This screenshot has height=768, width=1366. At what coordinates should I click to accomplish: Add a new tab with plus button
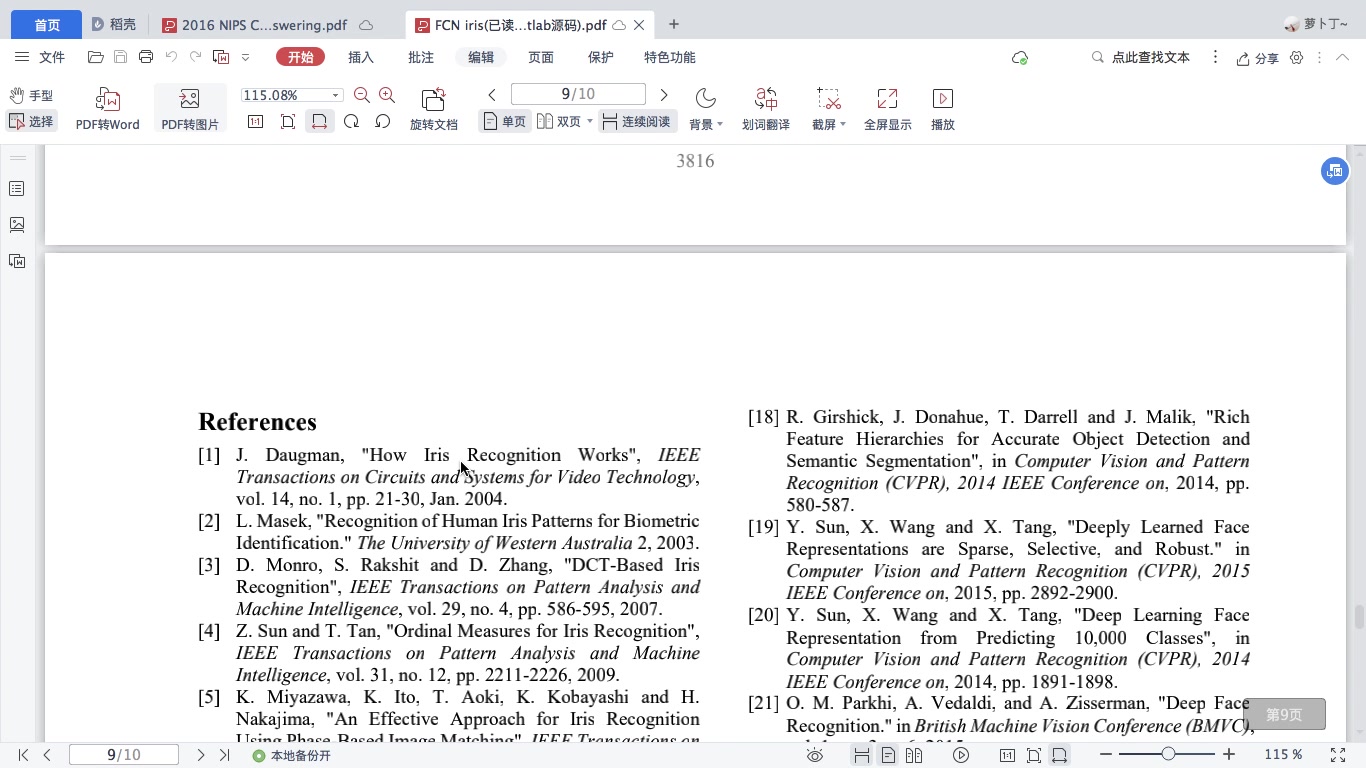[674, 24]
